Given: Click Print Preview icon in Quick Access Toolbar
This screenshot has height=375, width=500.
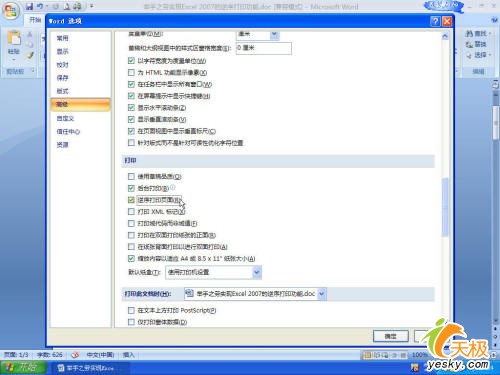Looking at the screenshot, I should pos(67,6).
